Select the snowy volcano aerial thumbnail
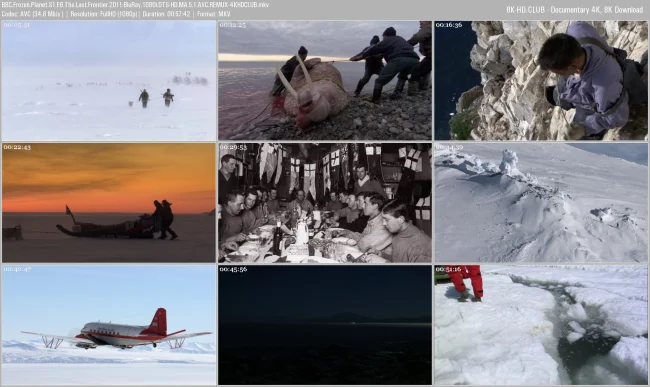 pos(541,203)
